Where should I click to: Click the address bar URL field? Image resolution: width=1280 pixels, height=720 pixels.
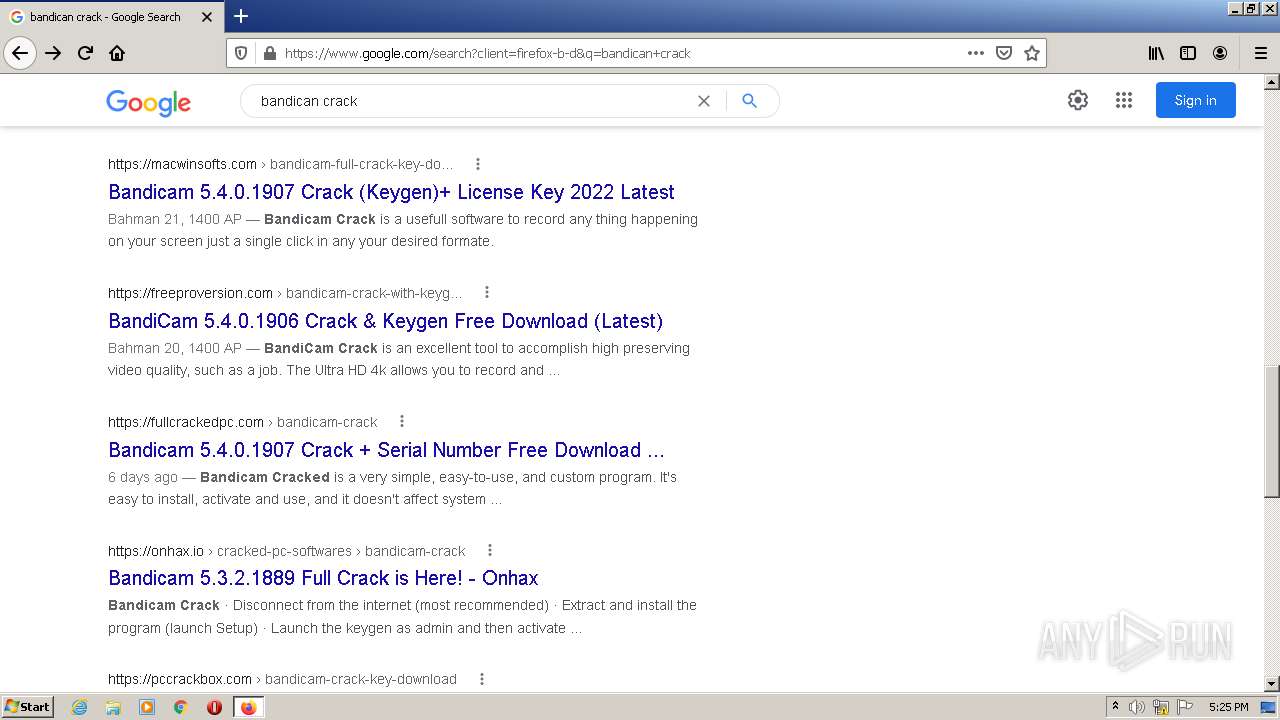click(x=620, y=53)
